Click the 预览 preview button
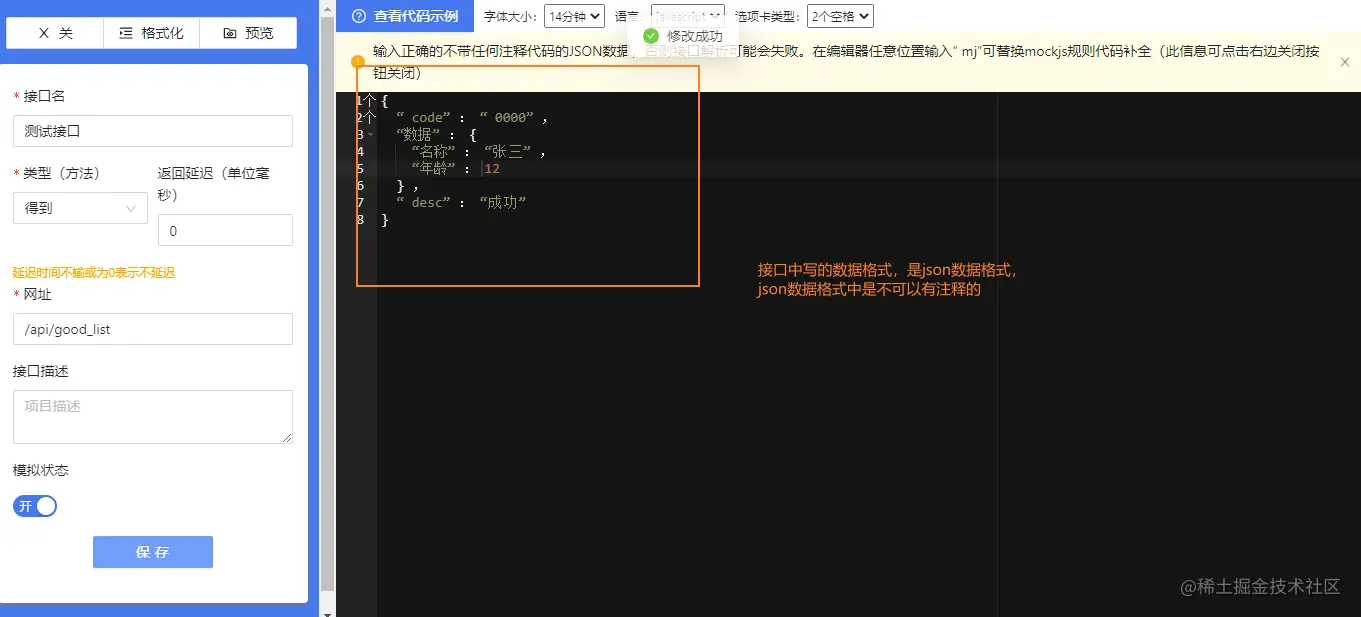Image resolution: width=1361 pixels, height=617 pixels. click(x=248, y=33)
